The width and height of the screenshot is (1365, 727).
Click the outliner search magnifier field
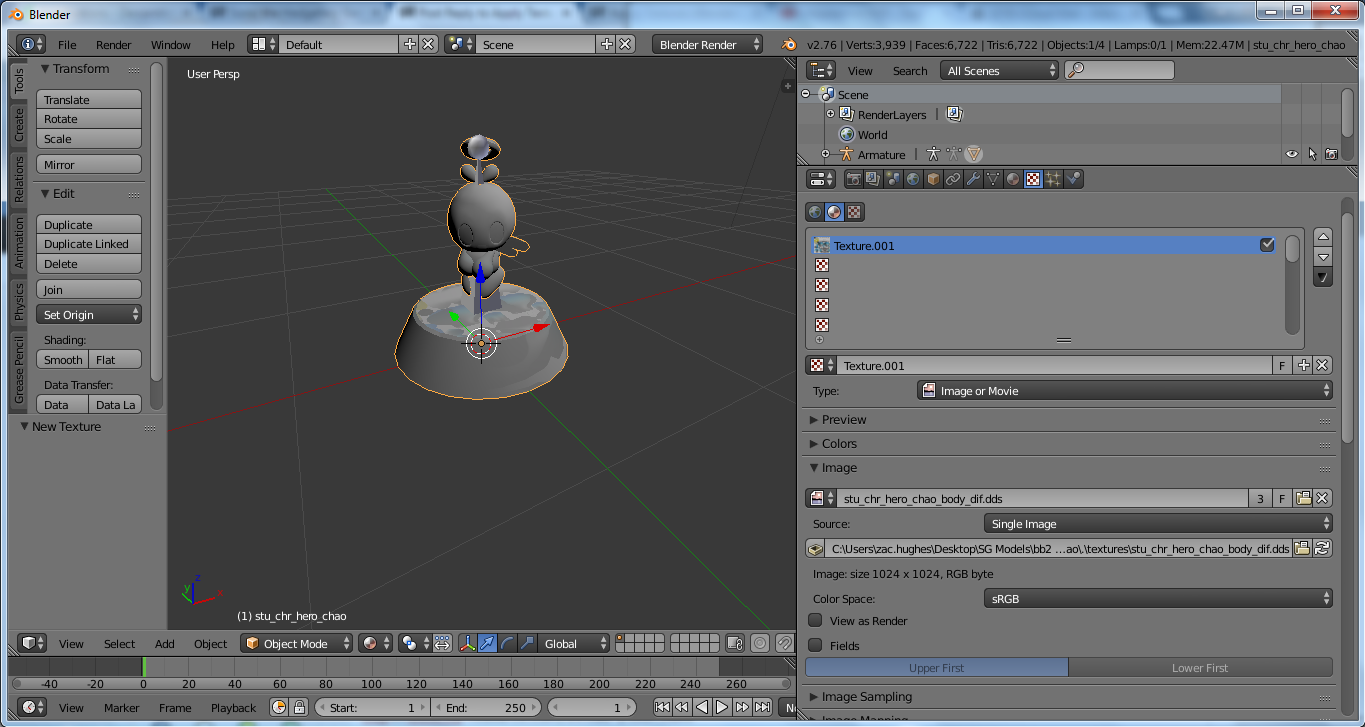pos(1119,70)
